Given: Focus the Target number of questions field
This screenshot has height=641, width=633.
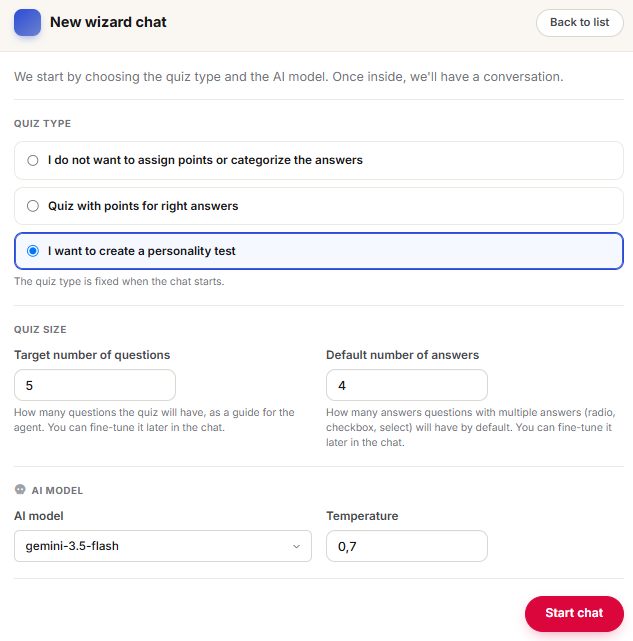Looking at the screenshot, I should tap(95, 385).
